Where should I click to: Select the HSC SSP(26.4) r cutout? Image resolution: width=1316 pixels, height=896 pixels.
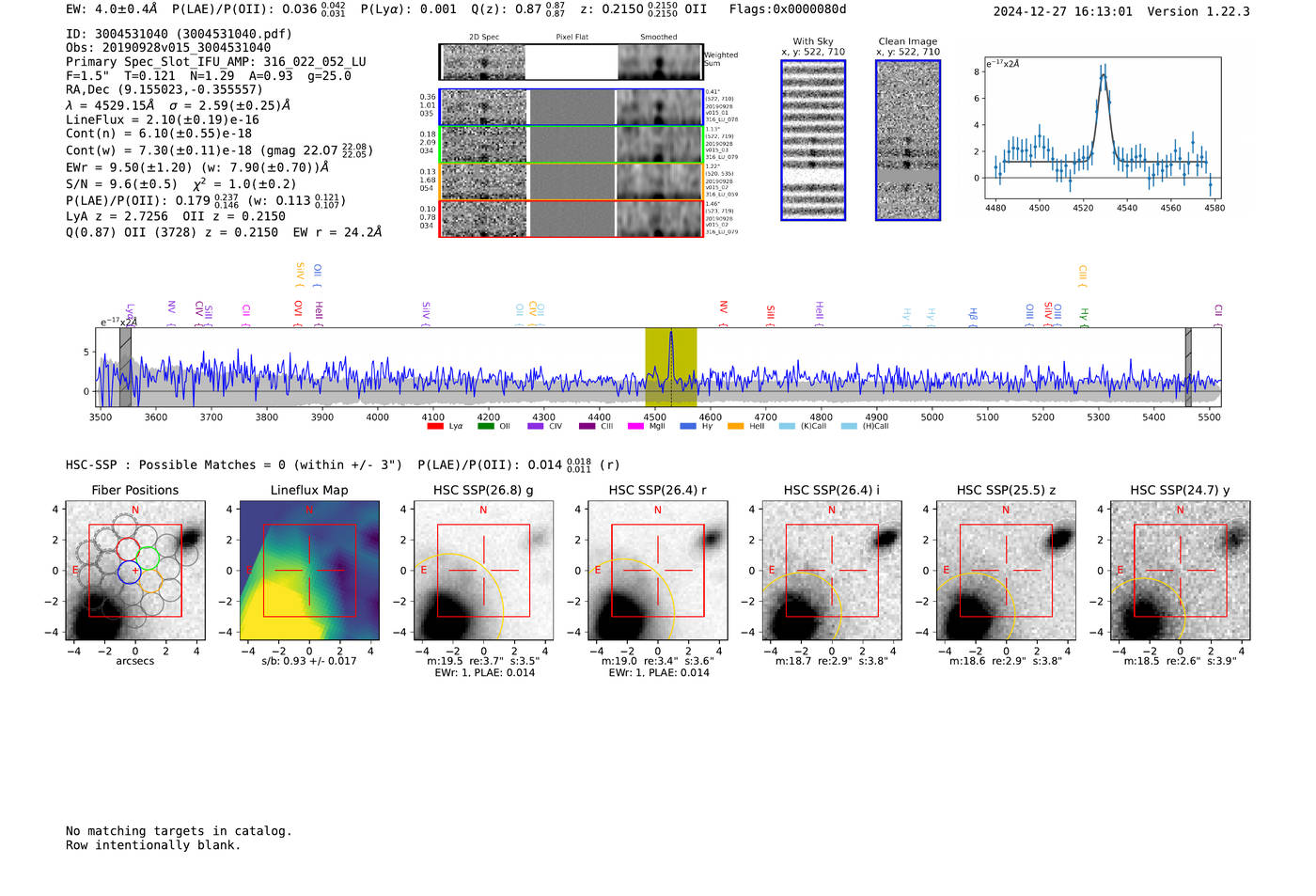tap(657, 571)
